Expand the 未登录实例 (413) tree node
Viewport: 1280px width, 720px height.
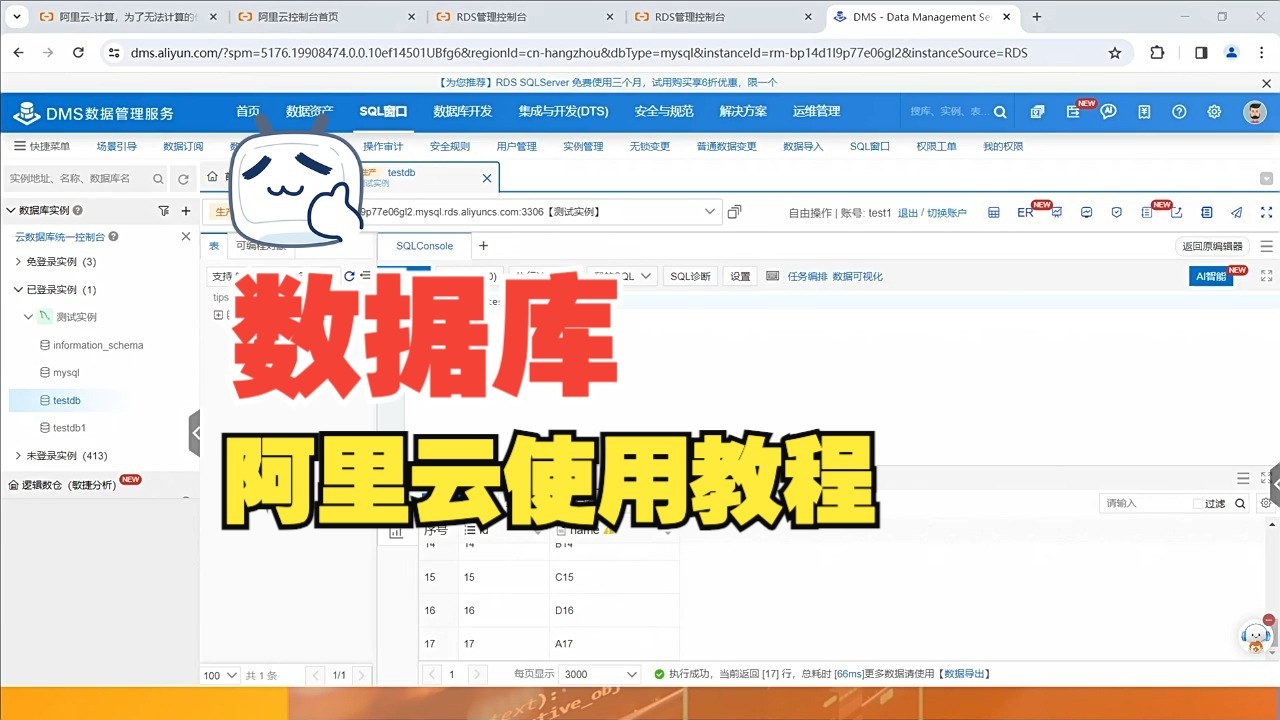coord(16,455)
